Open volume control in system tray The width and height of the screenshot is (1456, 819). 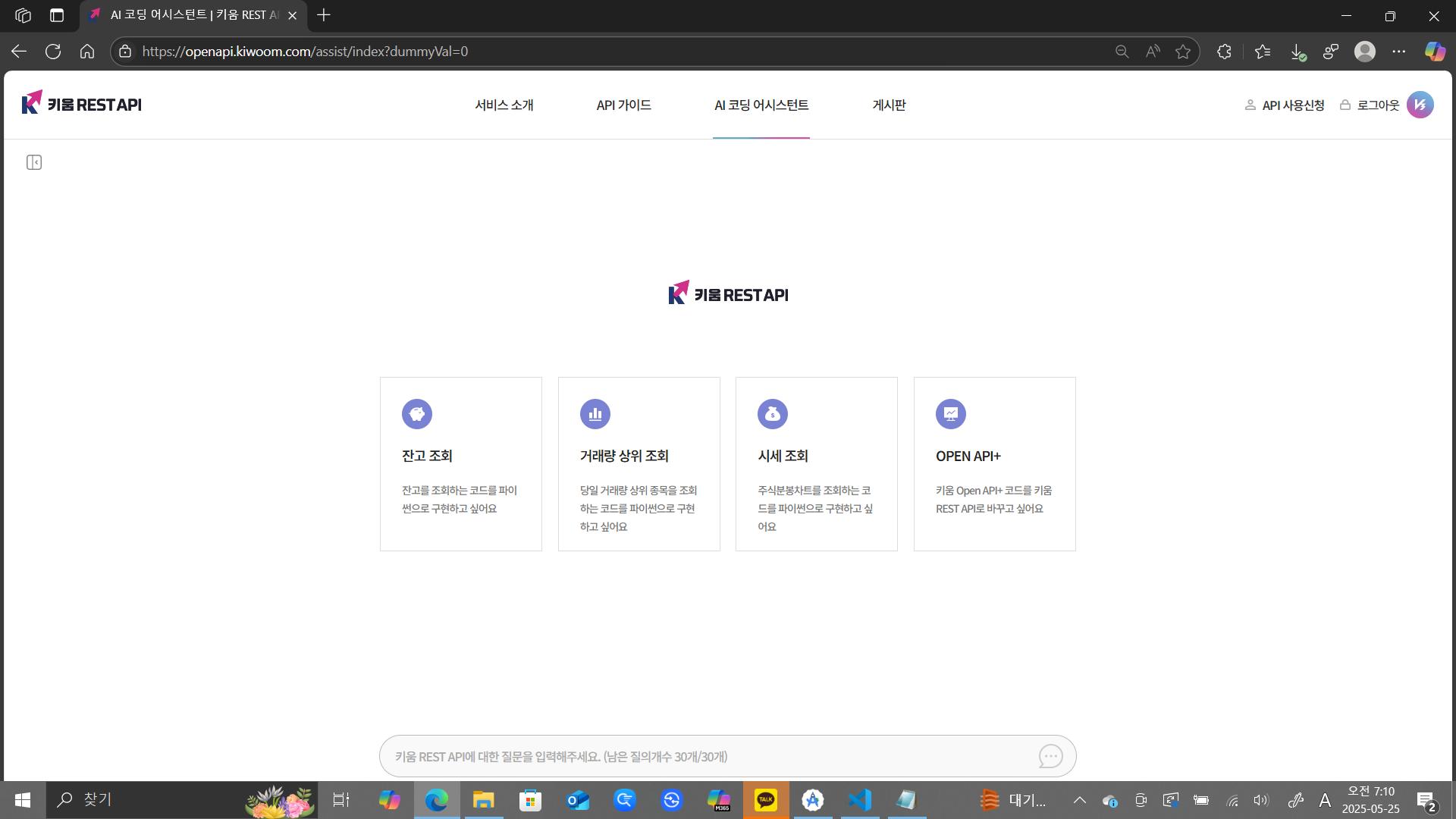(1261, 800)
